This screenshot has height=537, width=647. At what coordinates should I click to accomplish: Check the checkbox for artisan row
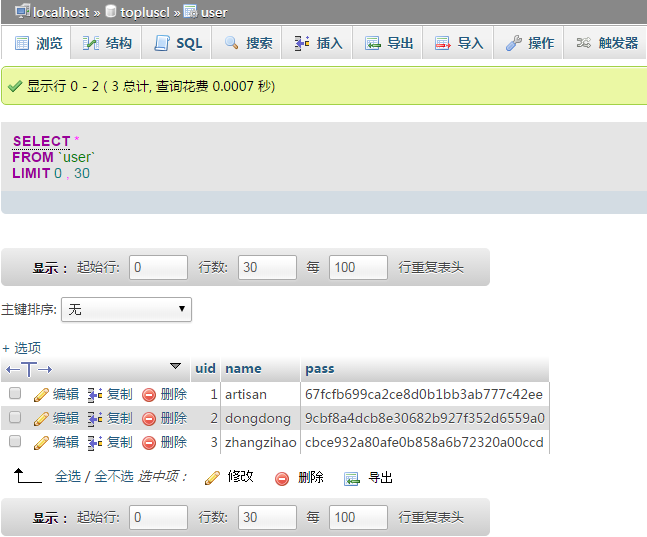click(15, 395)
